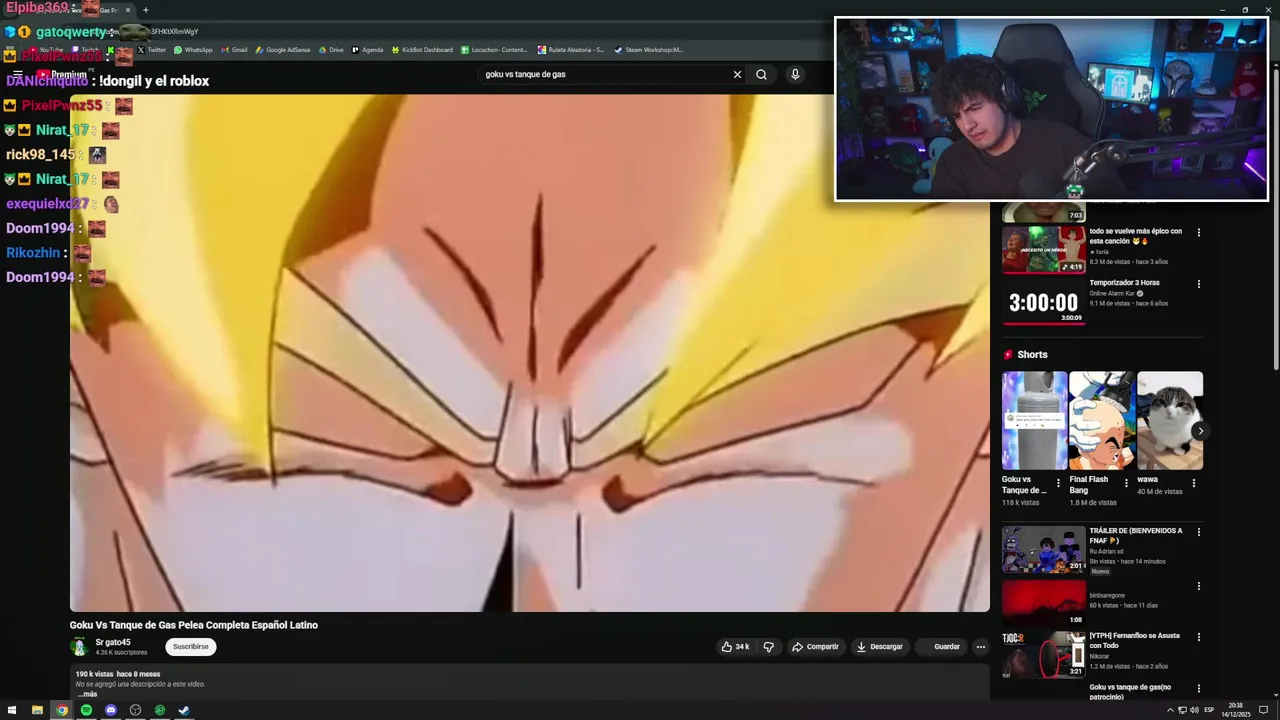The image size is (1280, 720).
Task: Open the Compartir share dialog
Action: 815,647
